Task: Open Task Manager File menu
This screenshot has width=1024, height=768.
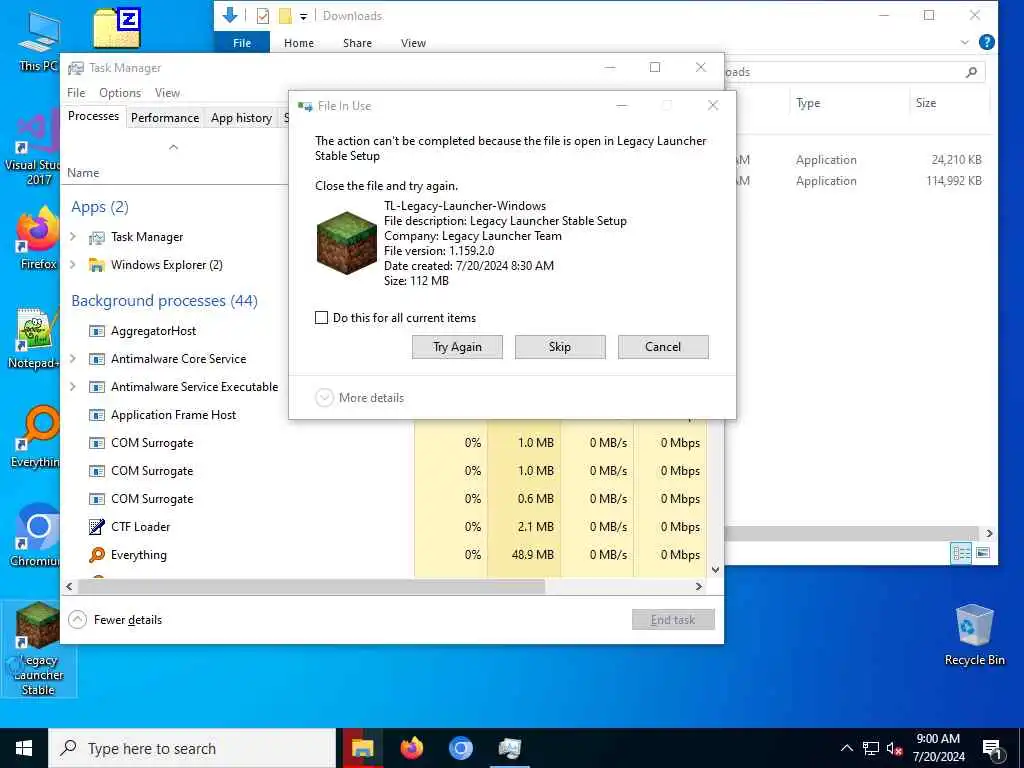Action: (x=76, y=93)
